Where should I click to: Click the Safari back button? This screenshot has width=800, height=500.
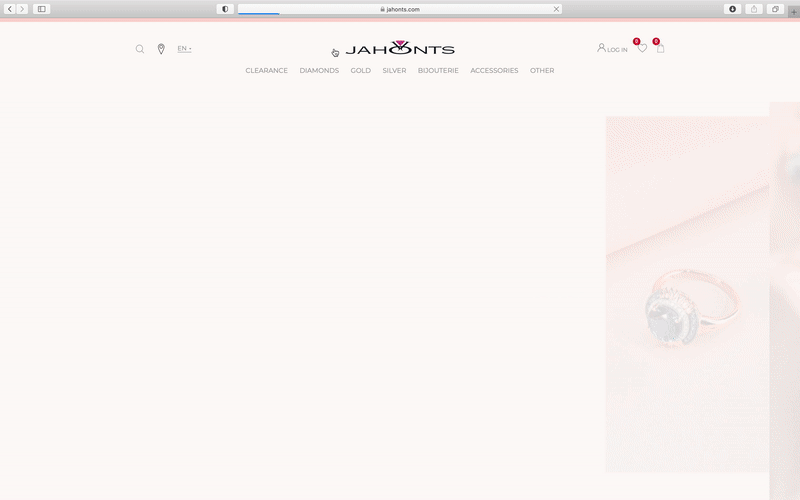10,9
